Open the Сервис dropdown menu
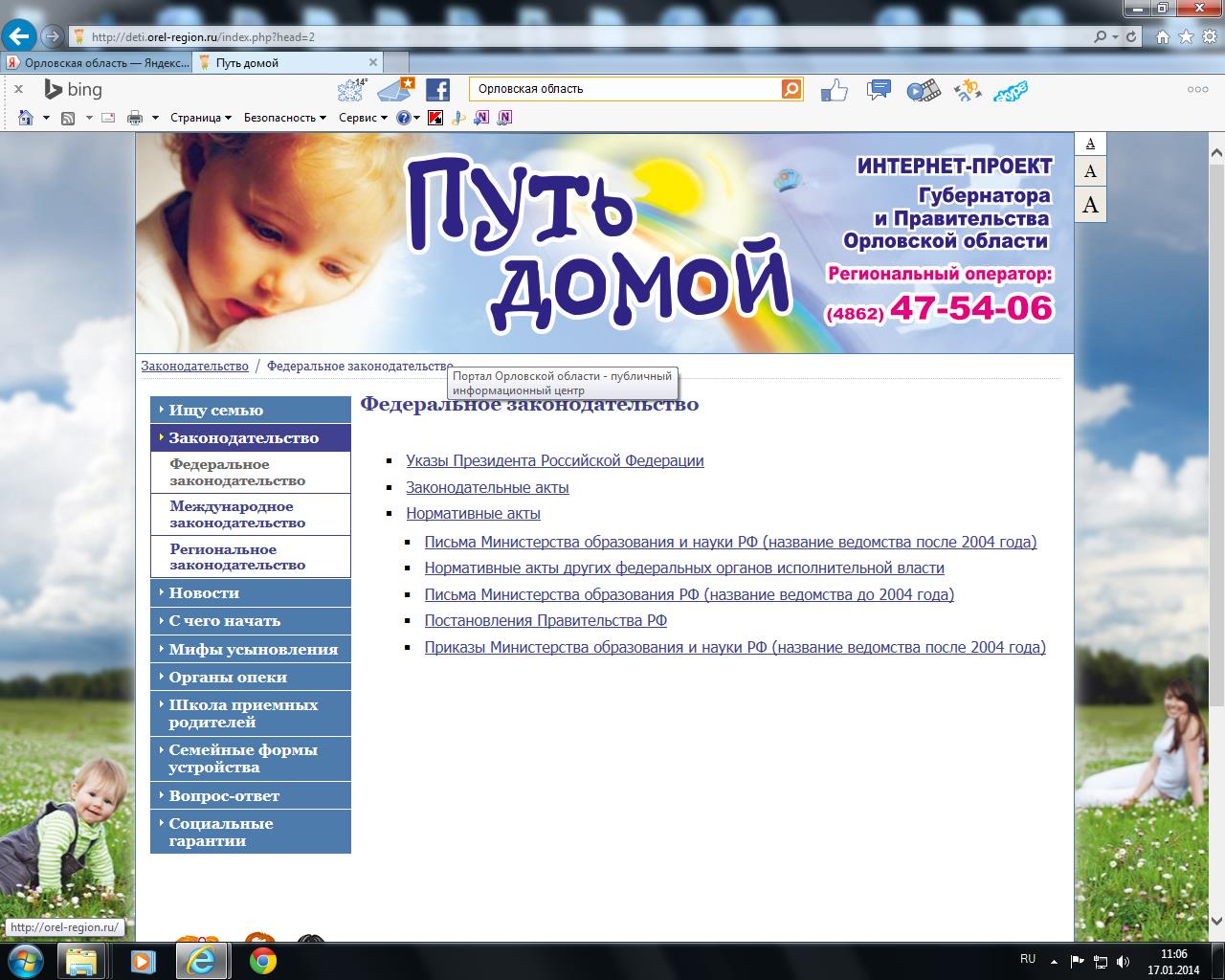Image resolution: width=1225 pixels, height=980 pixels. [x=364, y=118]
